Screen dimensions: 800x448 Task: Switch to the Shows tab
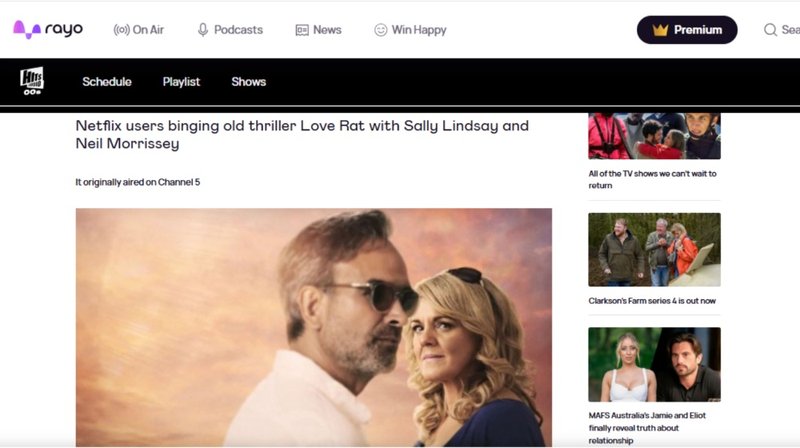[248, 82]
